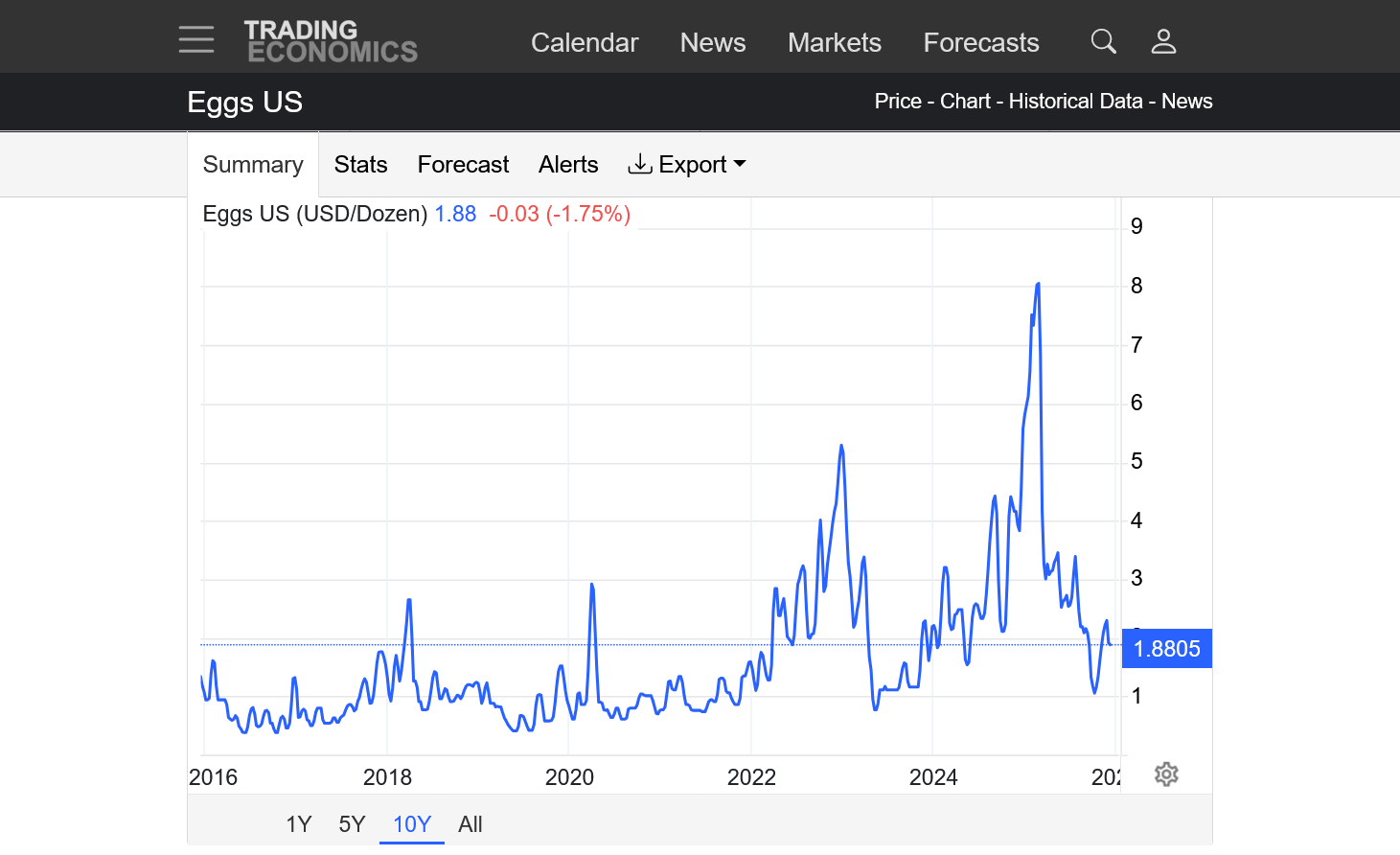The width and height of the screenshot is (1400, 855).
Task: Open the hamburger navigation menu
Action: [x=196, y=40]
